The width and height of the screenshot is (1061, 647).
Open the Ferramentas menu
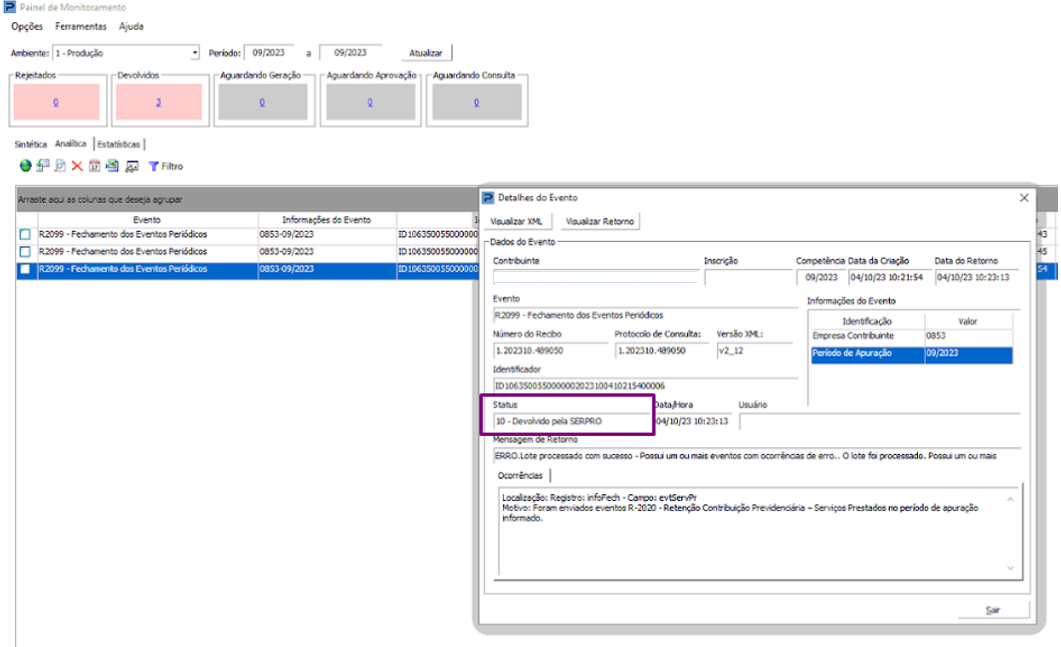[x=80, y=26]
